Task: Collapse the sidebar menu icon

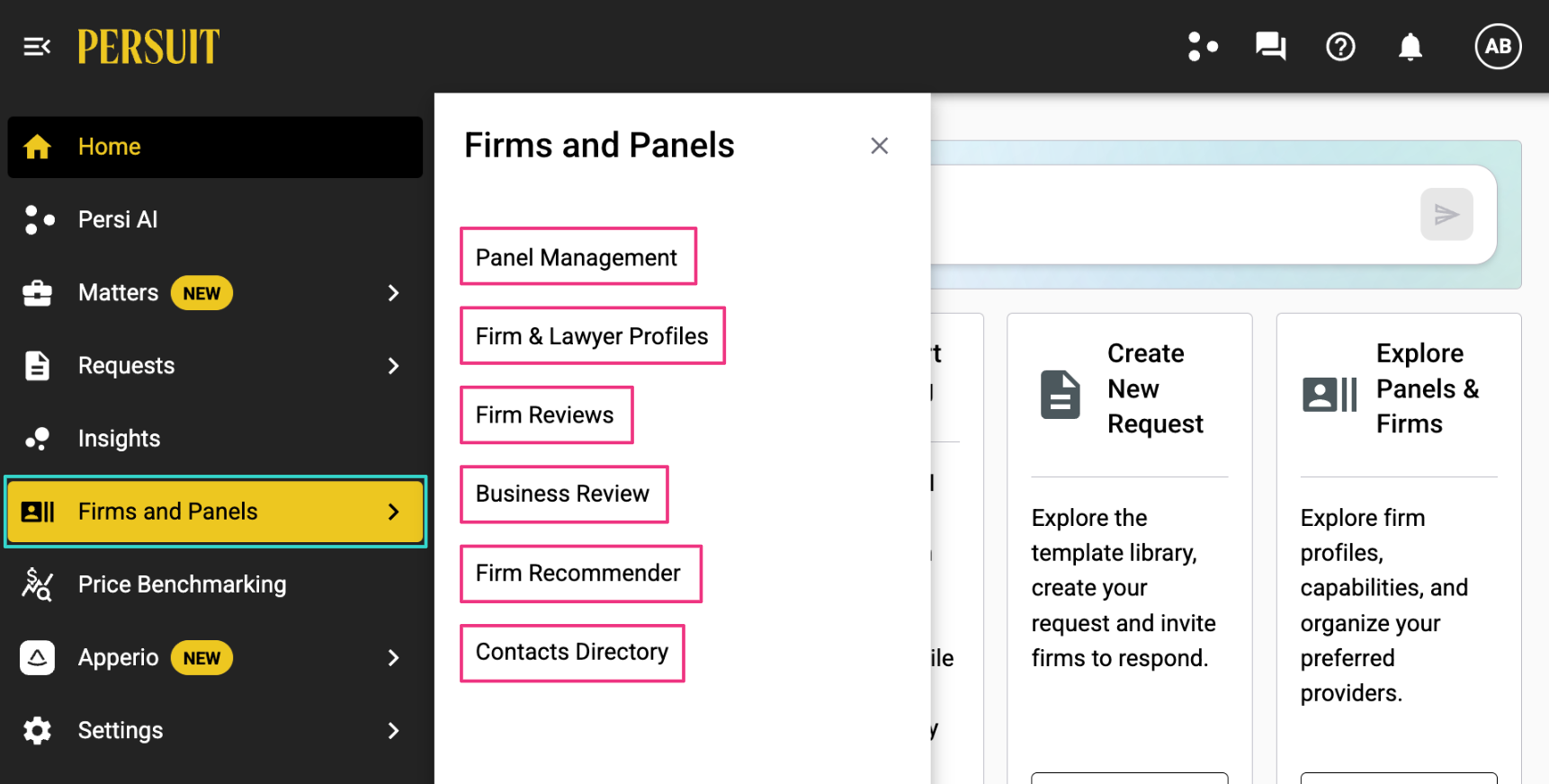Action: tap(37, 47)
